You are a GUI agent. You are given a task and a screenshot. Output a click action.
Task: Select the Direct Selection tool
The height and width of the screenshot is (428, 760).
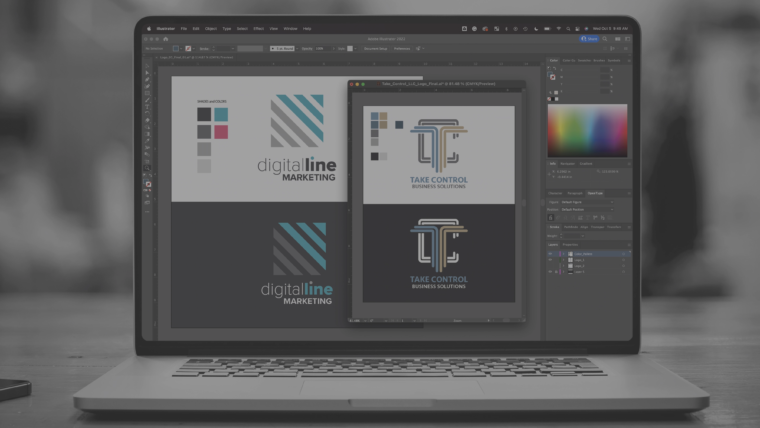coord(148,78)
